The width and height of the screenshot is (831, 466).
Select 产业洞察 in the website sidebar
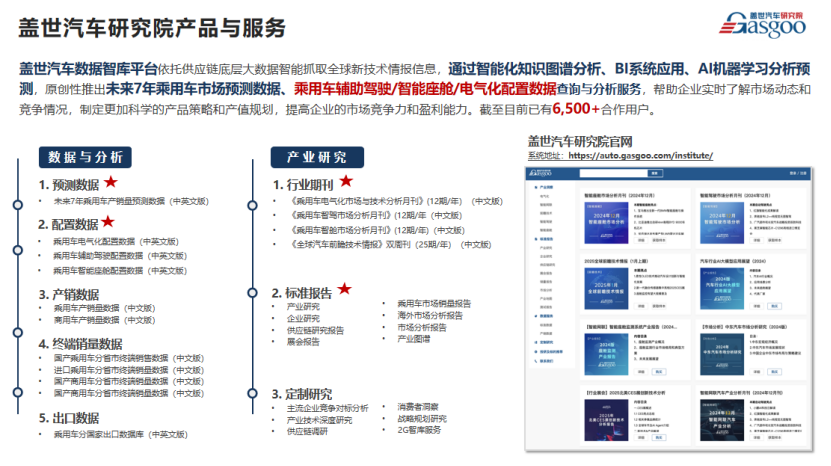coord(546,187)
